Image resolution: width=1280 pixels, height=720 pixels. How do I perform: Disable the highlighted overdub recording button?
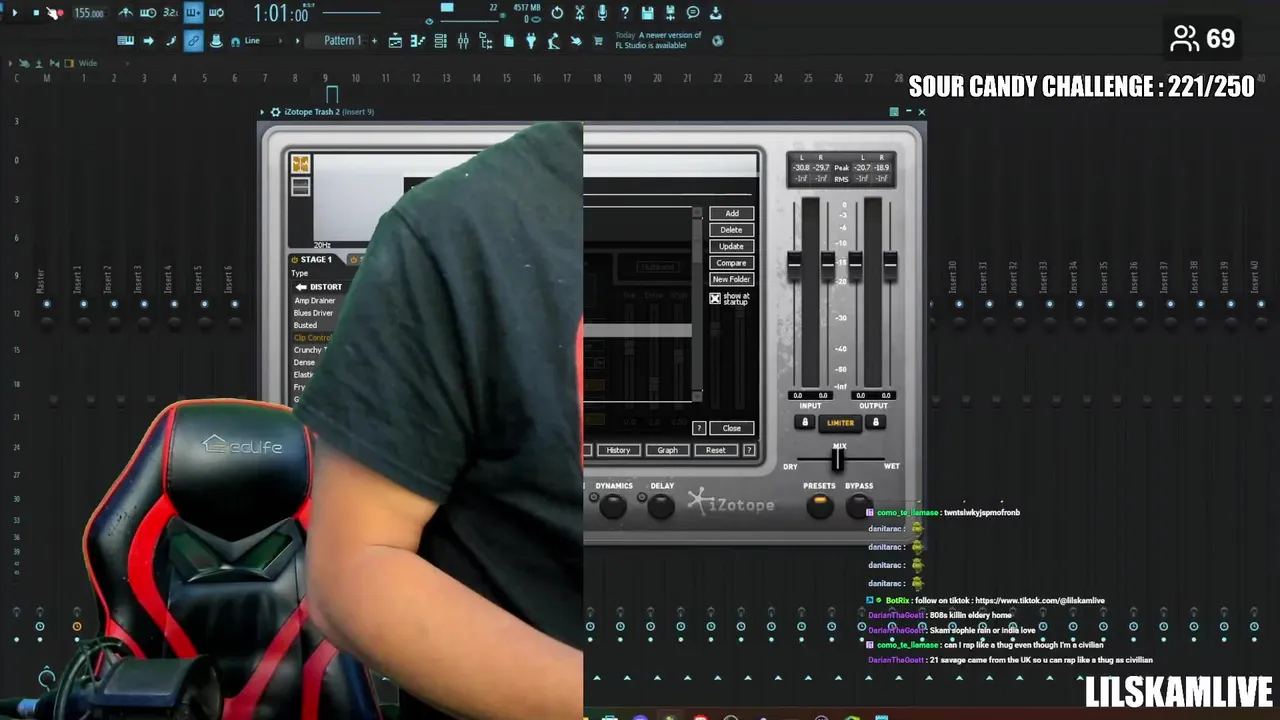pyautogui.click(x=193, y=13)
